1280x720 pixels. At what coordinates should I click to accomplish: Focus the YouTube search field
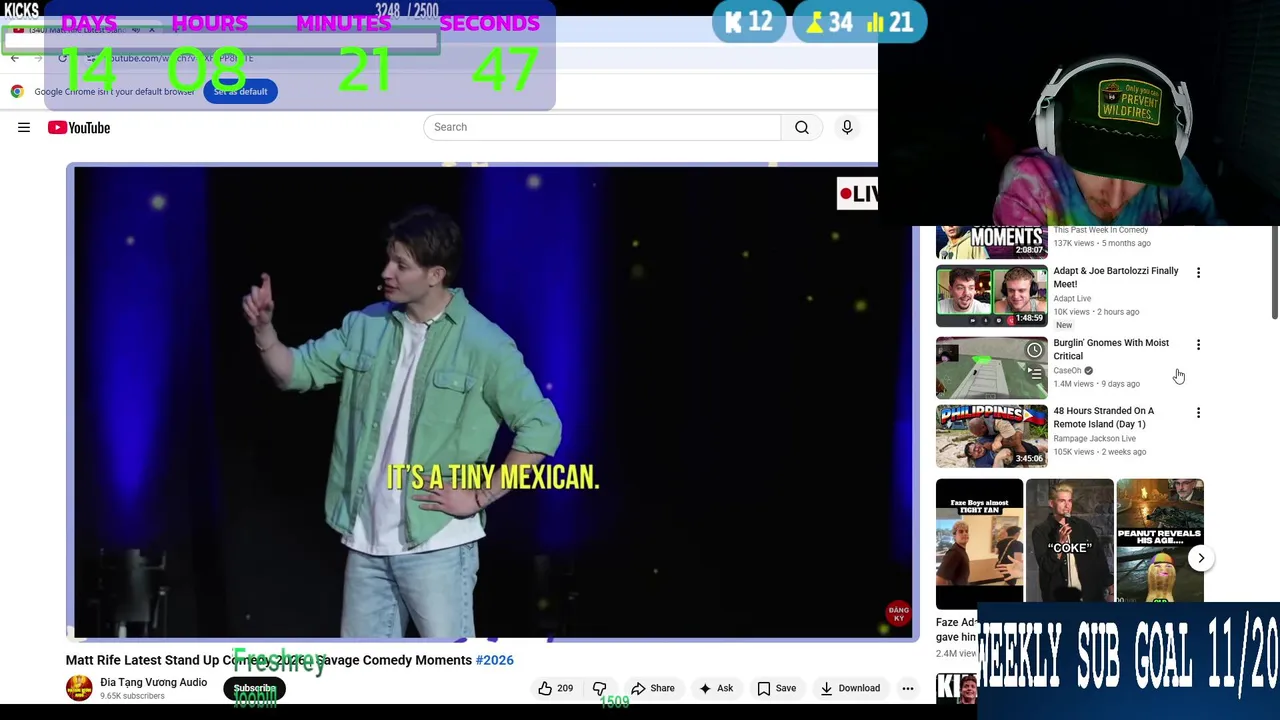[602, 127]
